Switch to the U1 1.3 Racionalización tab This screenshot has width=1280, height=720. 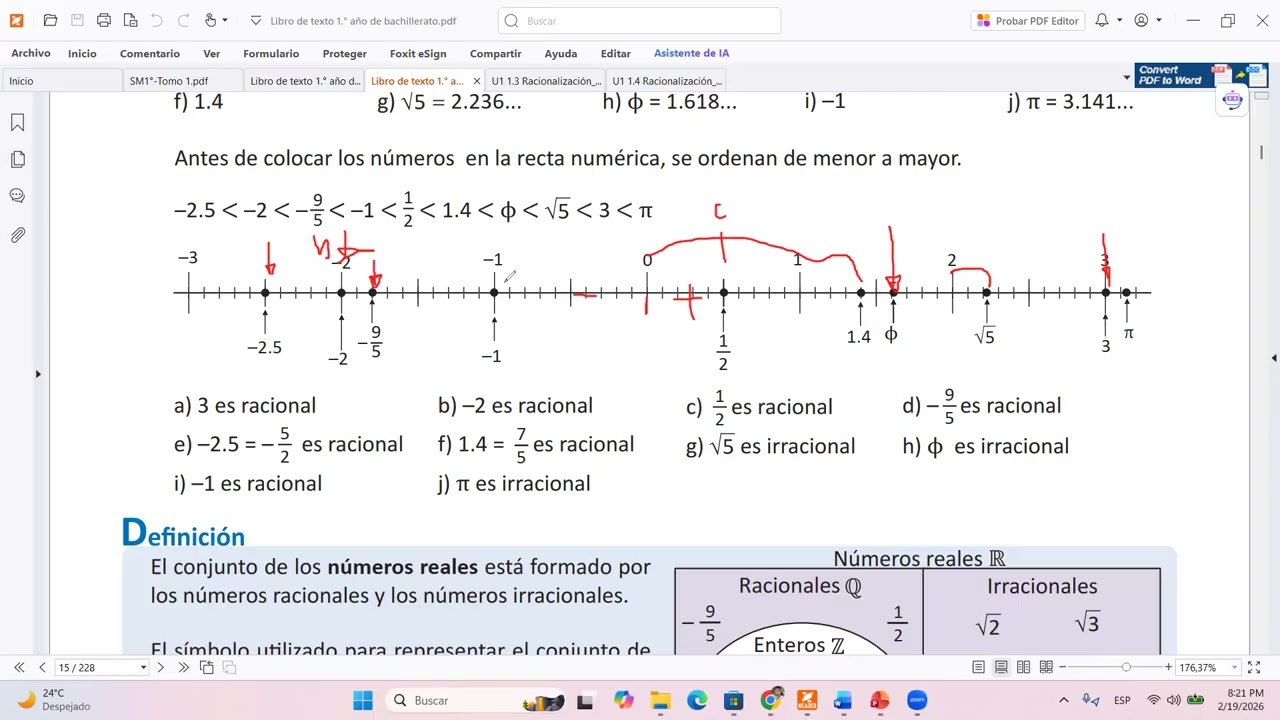tap(545, 81)
